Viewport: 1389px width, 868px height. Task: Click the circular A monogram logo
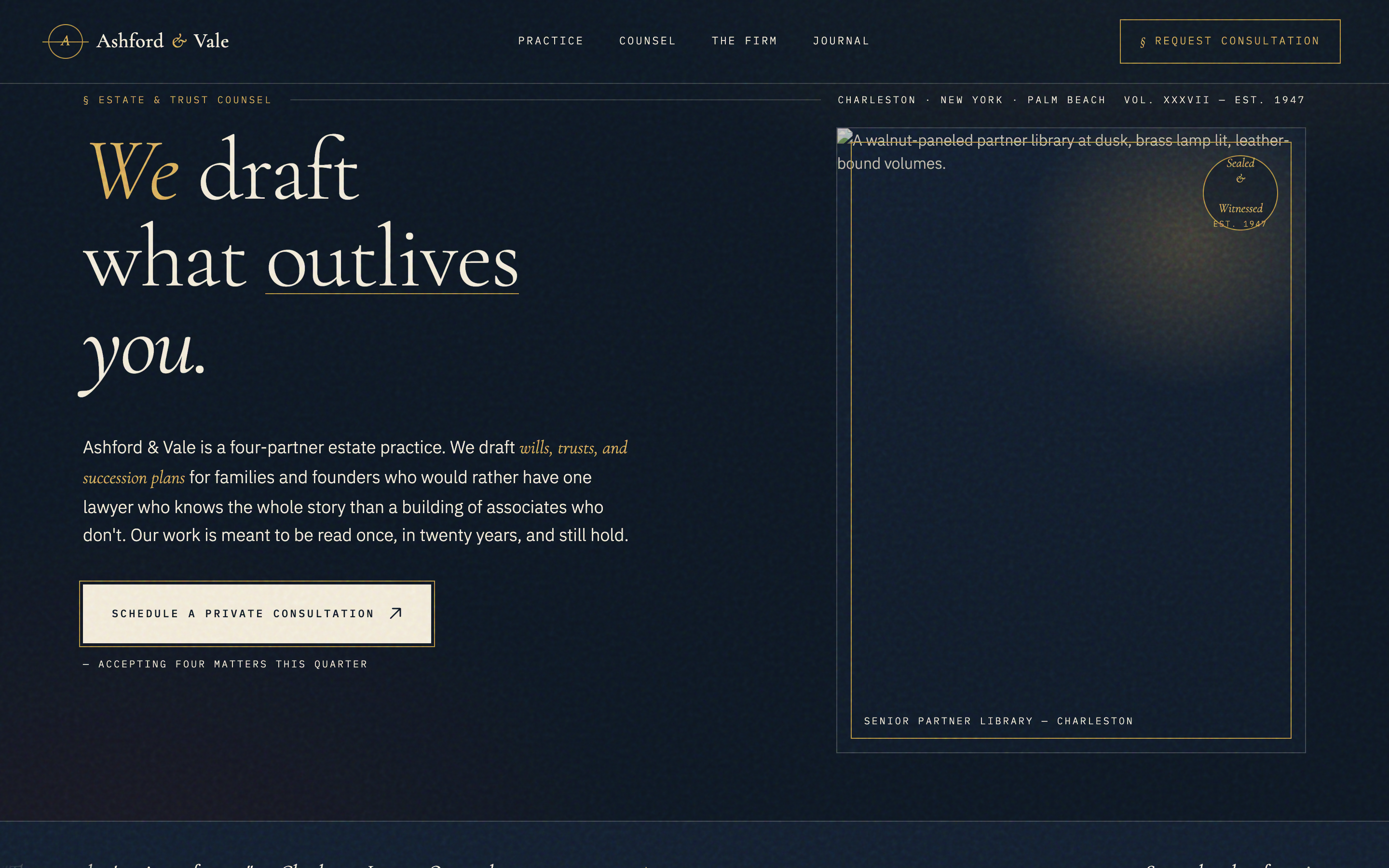(x=66, y=41)
